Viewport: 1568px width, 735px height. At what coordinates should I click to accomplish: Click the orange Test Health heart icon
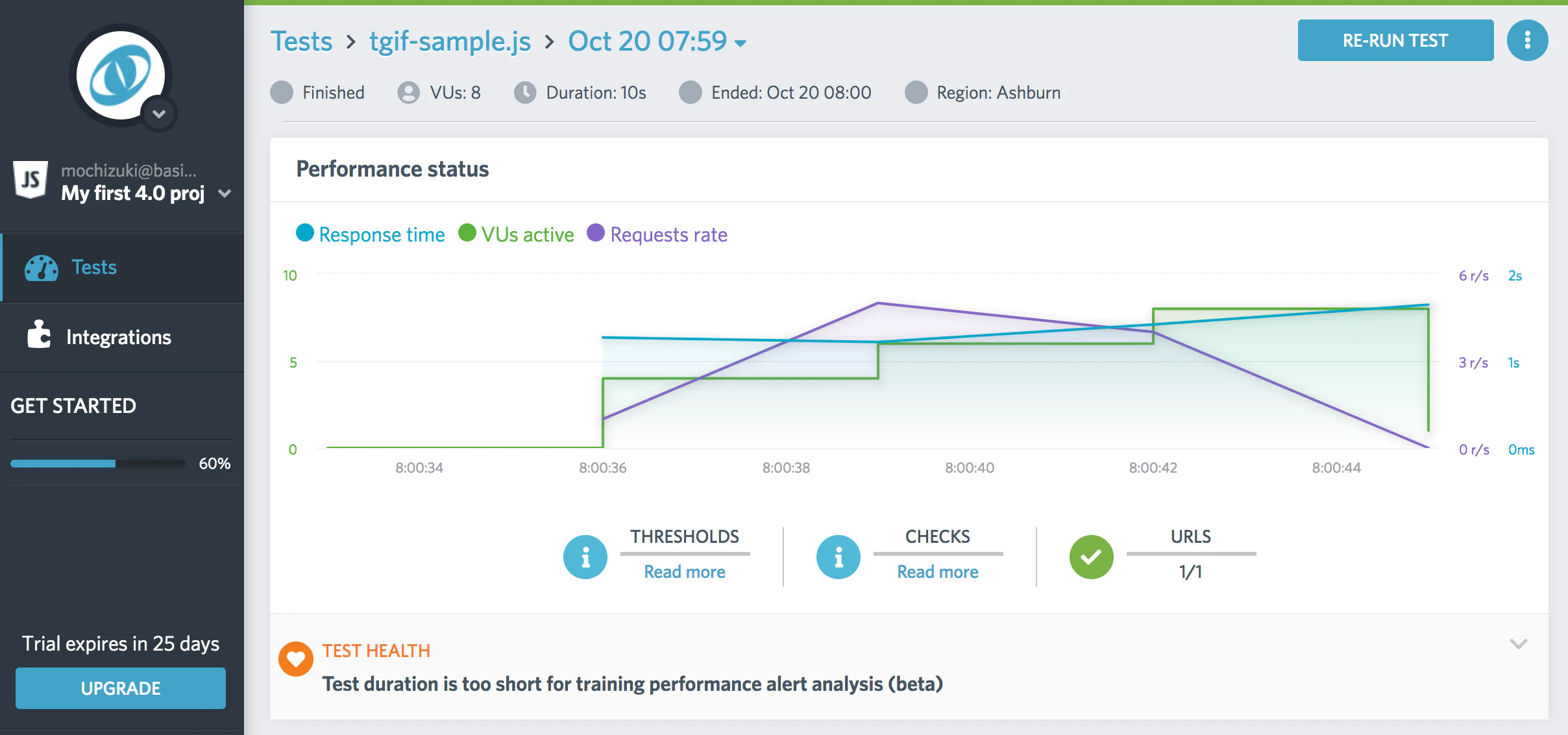pyautogui.click(x=296, y=659)
